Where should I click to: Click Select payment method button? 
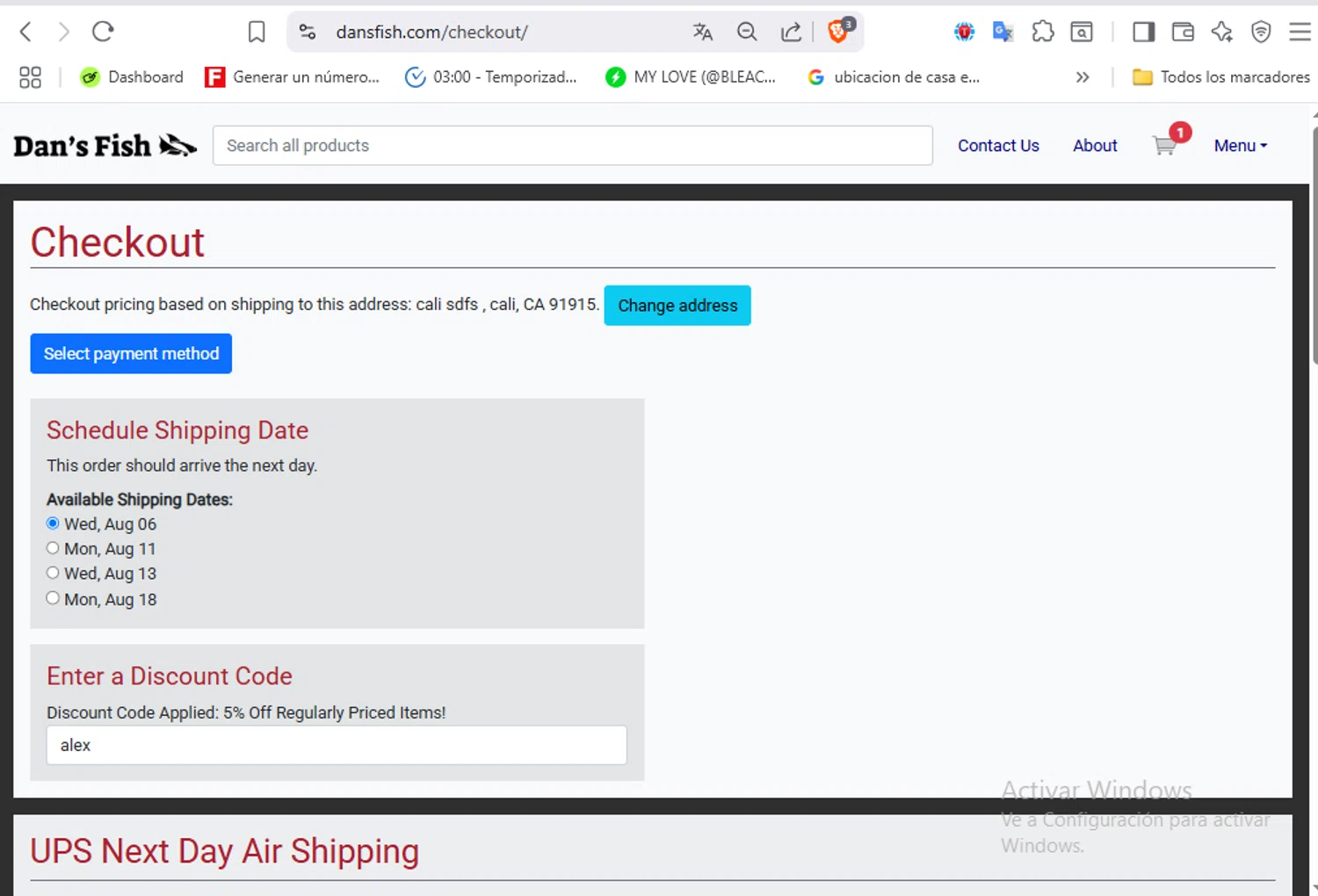(x=131, y=353)
